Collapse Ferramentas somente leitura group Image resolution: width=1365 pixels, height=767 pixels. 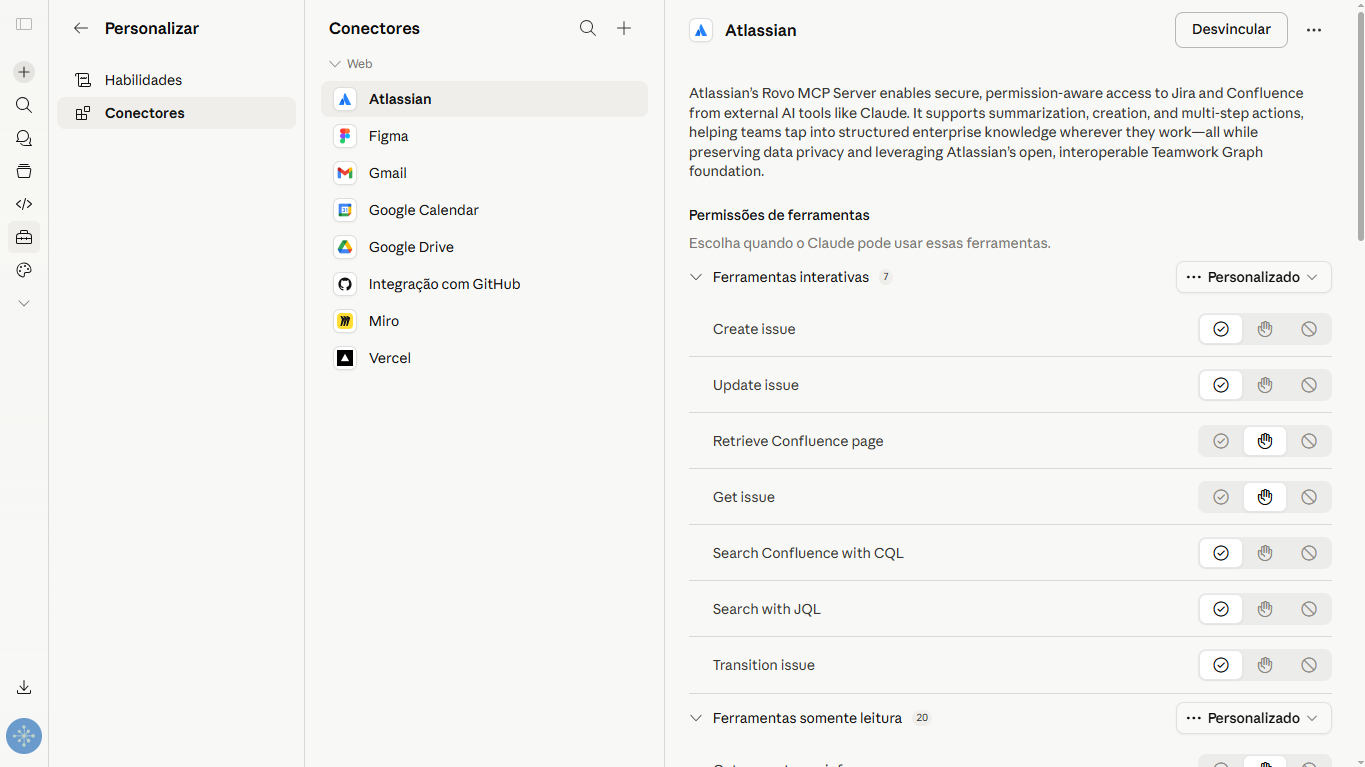(696, 718)
